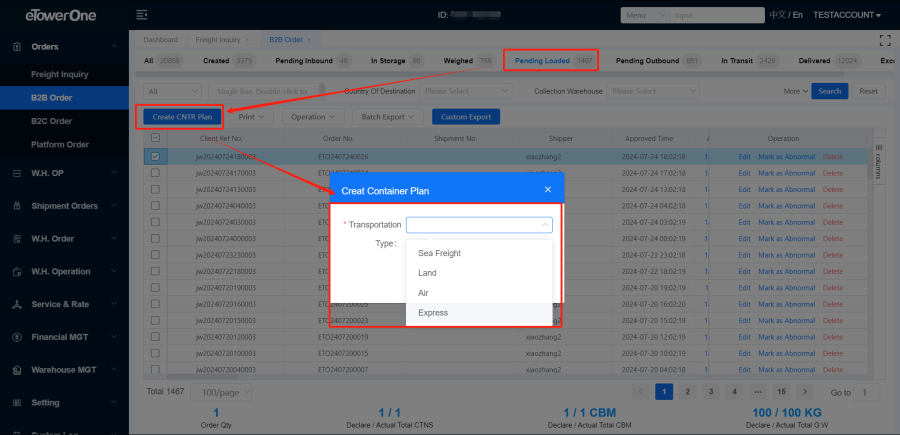
Task: Toggle the select-all checkbox in table header
Action: tap(155, 138)
